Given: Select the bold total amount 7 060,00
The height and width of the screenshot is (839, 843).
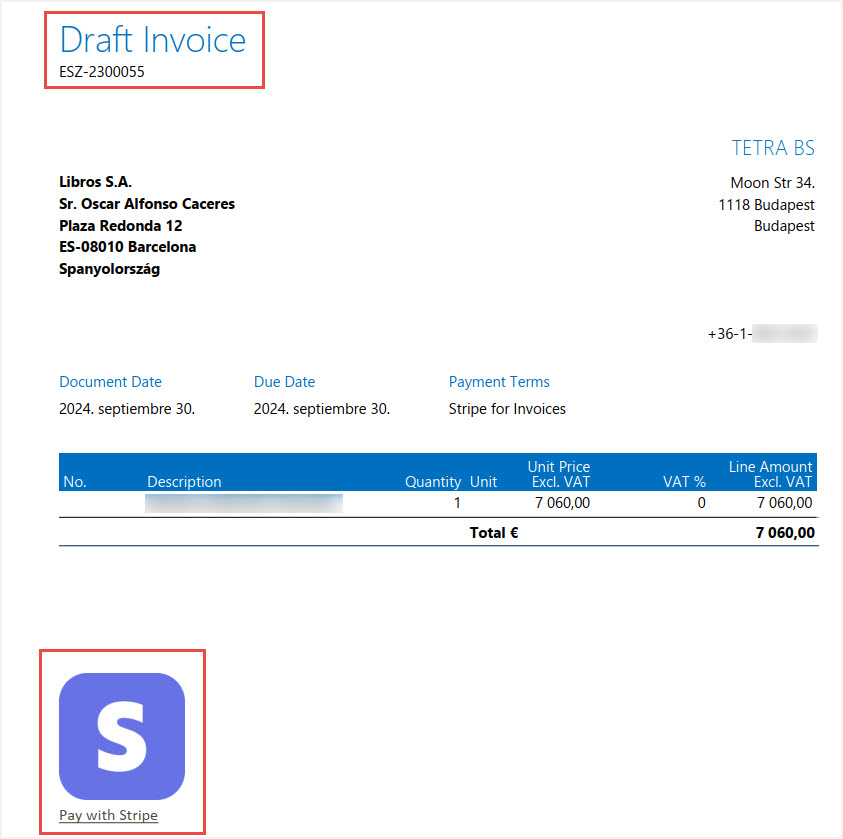Looking at the screenshot, I should [x=784, y=533].
